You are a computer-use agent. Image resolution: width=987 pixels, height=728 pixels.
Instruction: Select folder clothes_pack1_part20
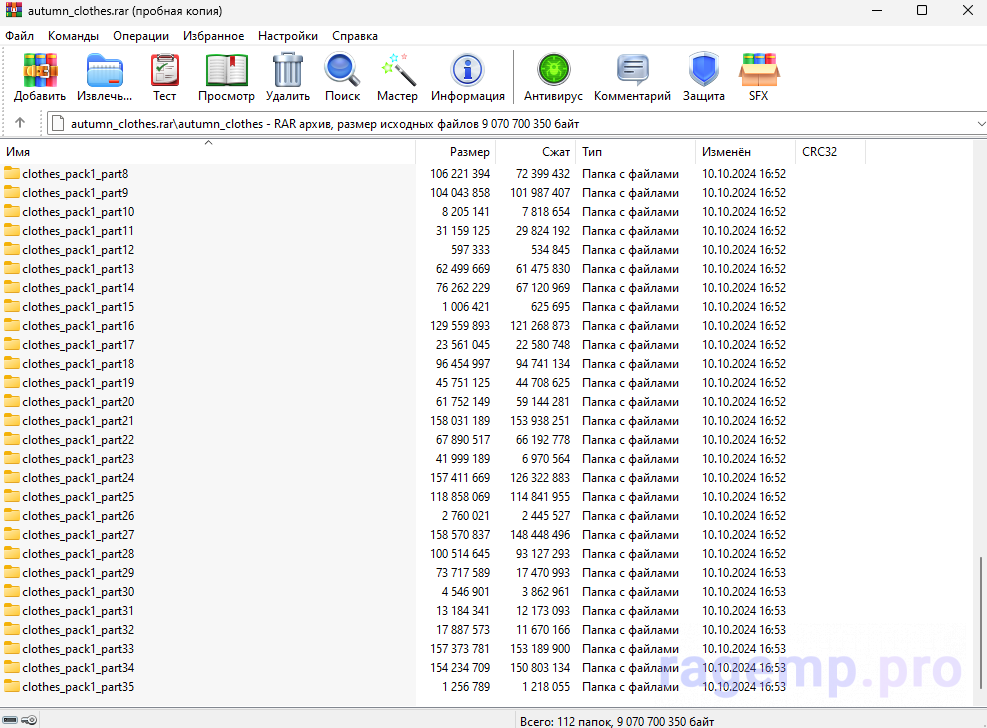pyautogui.click(x=78, y=401)
